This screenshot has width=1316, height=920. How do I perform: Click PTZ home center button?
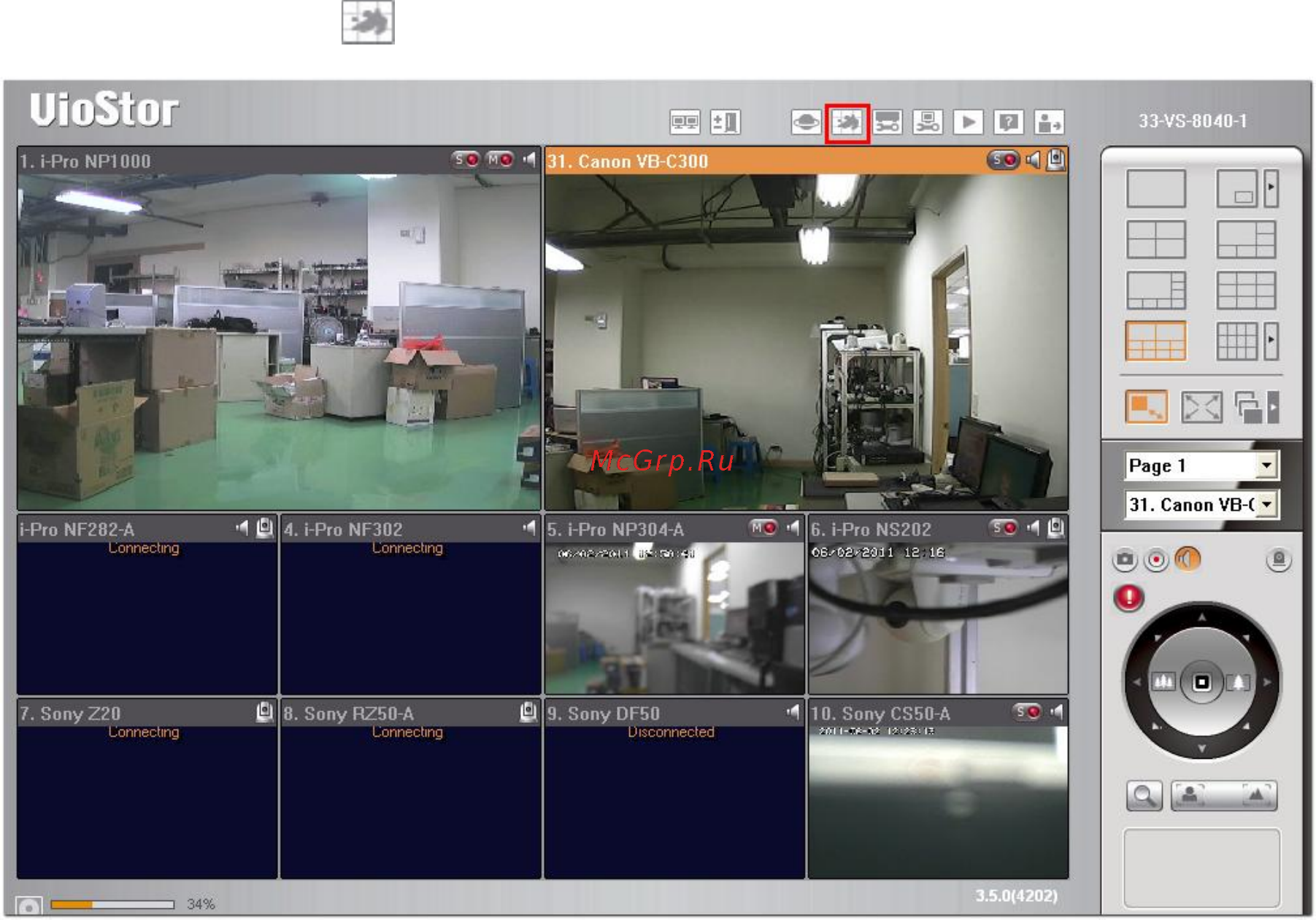pyautogui.click(x=1201, y=683)
